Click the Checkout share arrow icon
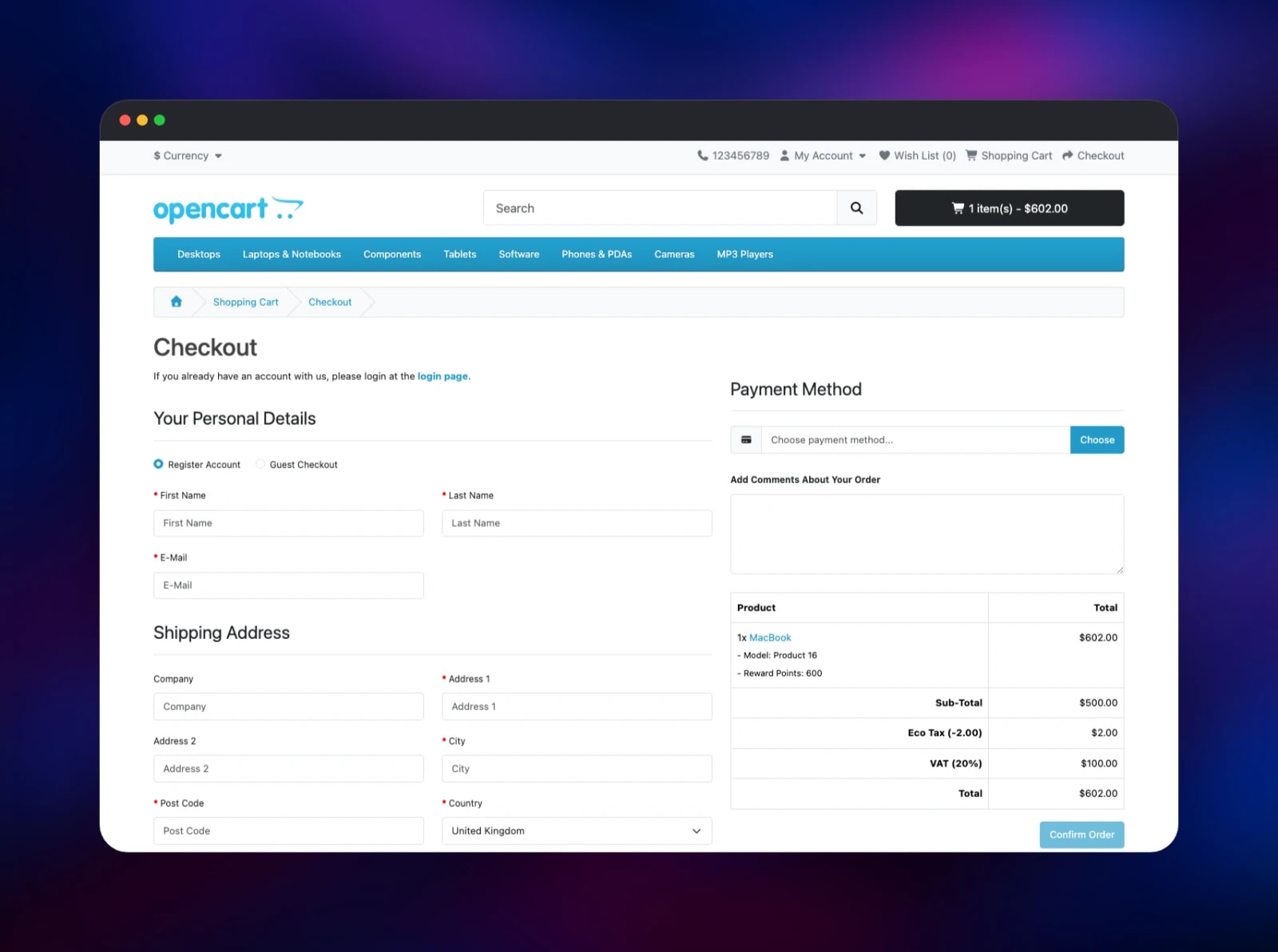Screen dimensions: 1278x952 (x=1067, y=156)
